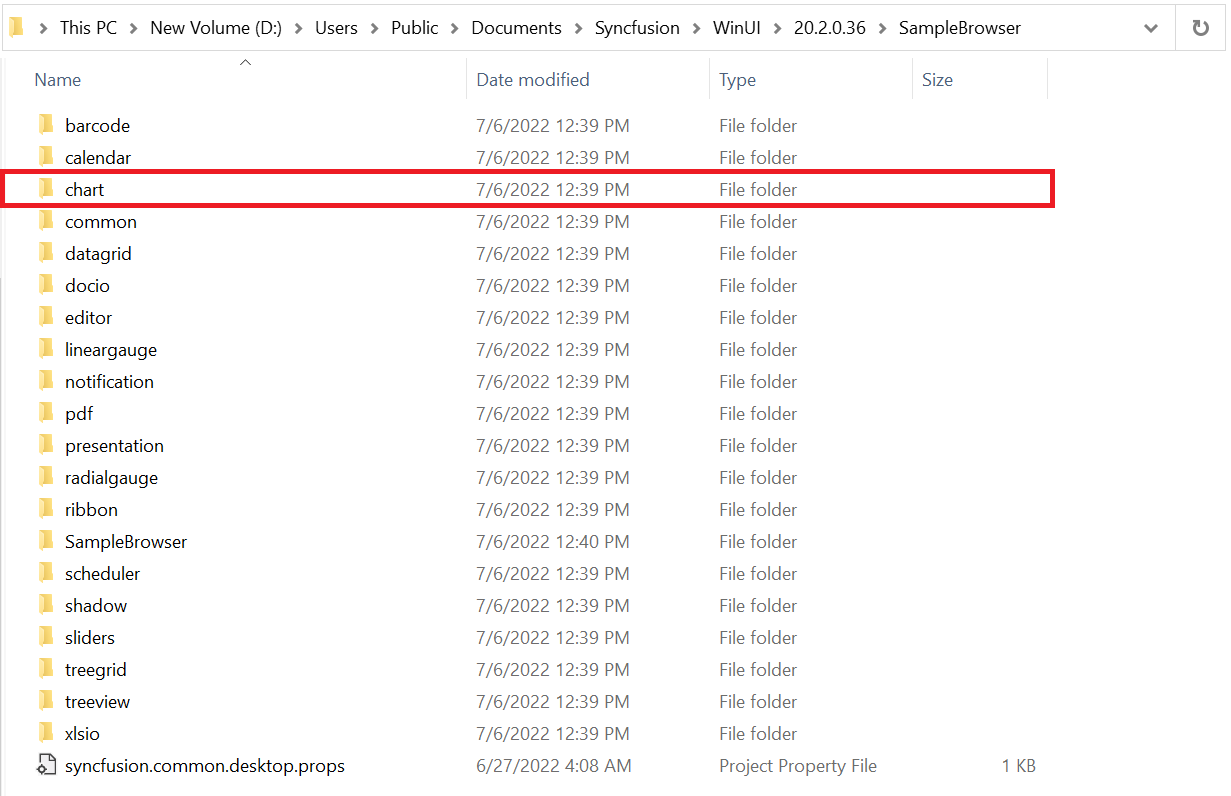Expand the chevron after Users breadcrumb
This screenshot has width=1231, height=796.
pyautogui.click(x=375, y=28)
